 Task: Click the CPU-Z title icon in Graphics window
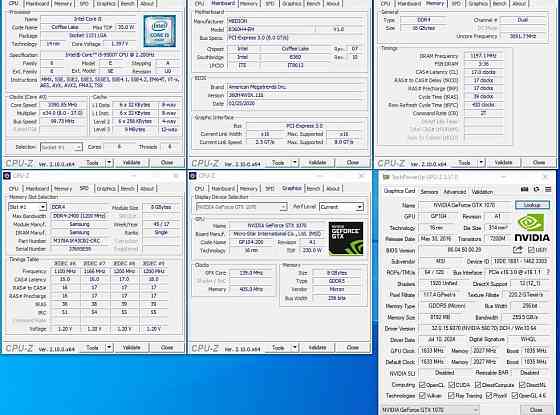tap(193, 176)
